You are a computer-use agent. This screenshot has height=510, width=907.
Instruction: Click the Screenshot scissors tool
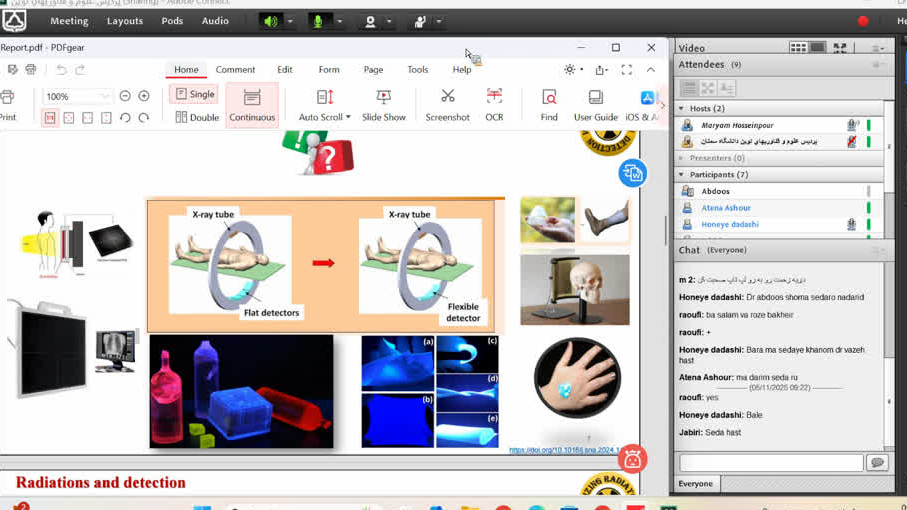[448, 105]
